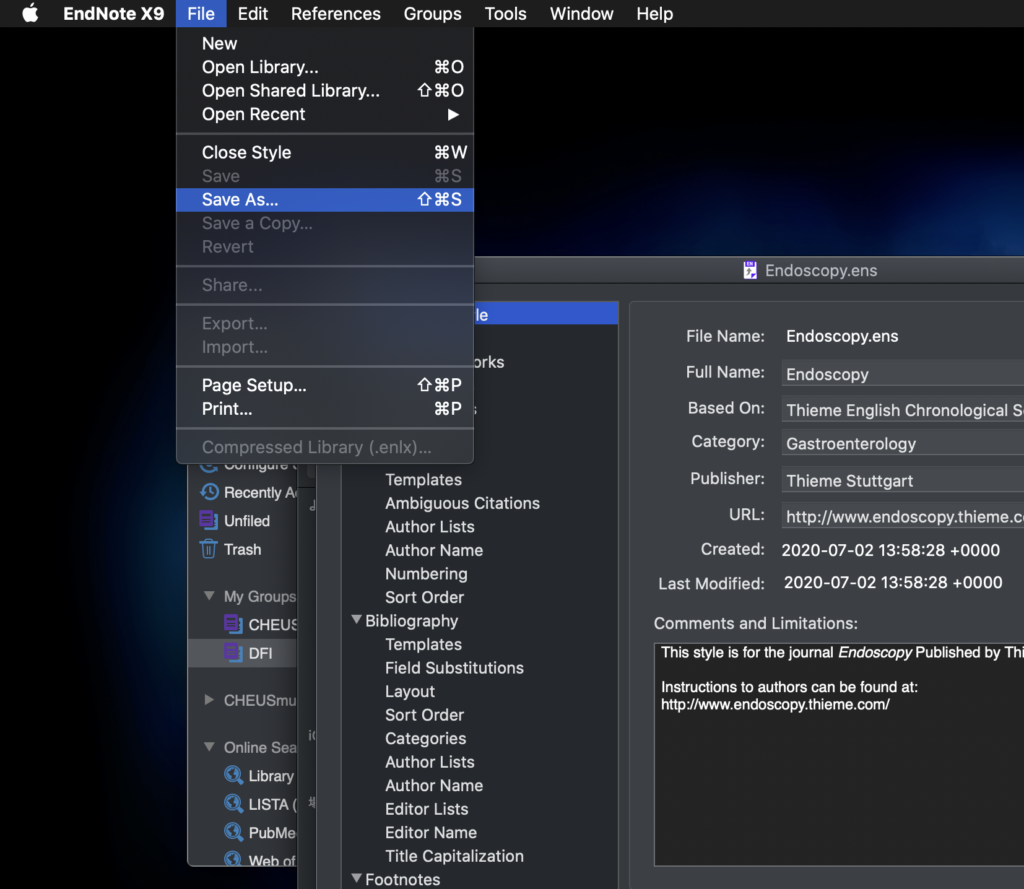Image resolution: width=1024 pixels, height=889 pixels.
Task: Open the Window menu
Action: point(581,14)
